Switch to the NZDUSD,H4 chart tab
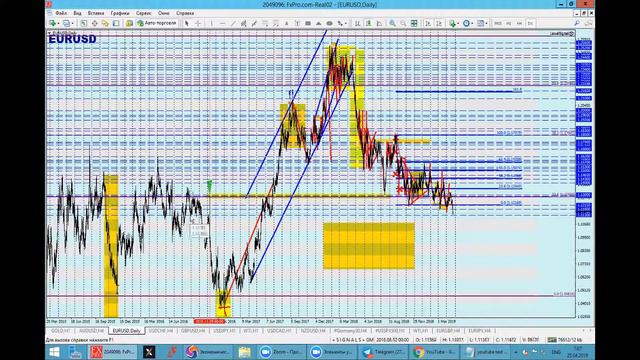This screenshot has height=360, width=640. tap(313, 331)
